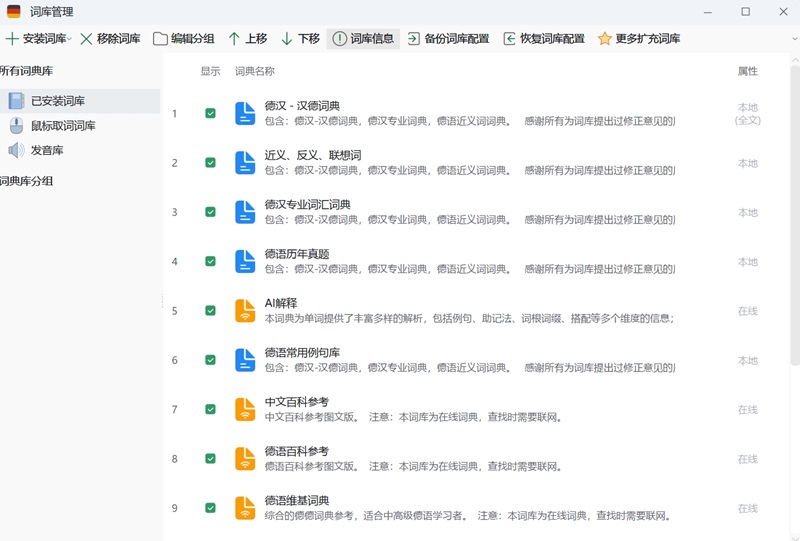
Task: Click the 安装词库 plus icon
Action: (12, 39)
